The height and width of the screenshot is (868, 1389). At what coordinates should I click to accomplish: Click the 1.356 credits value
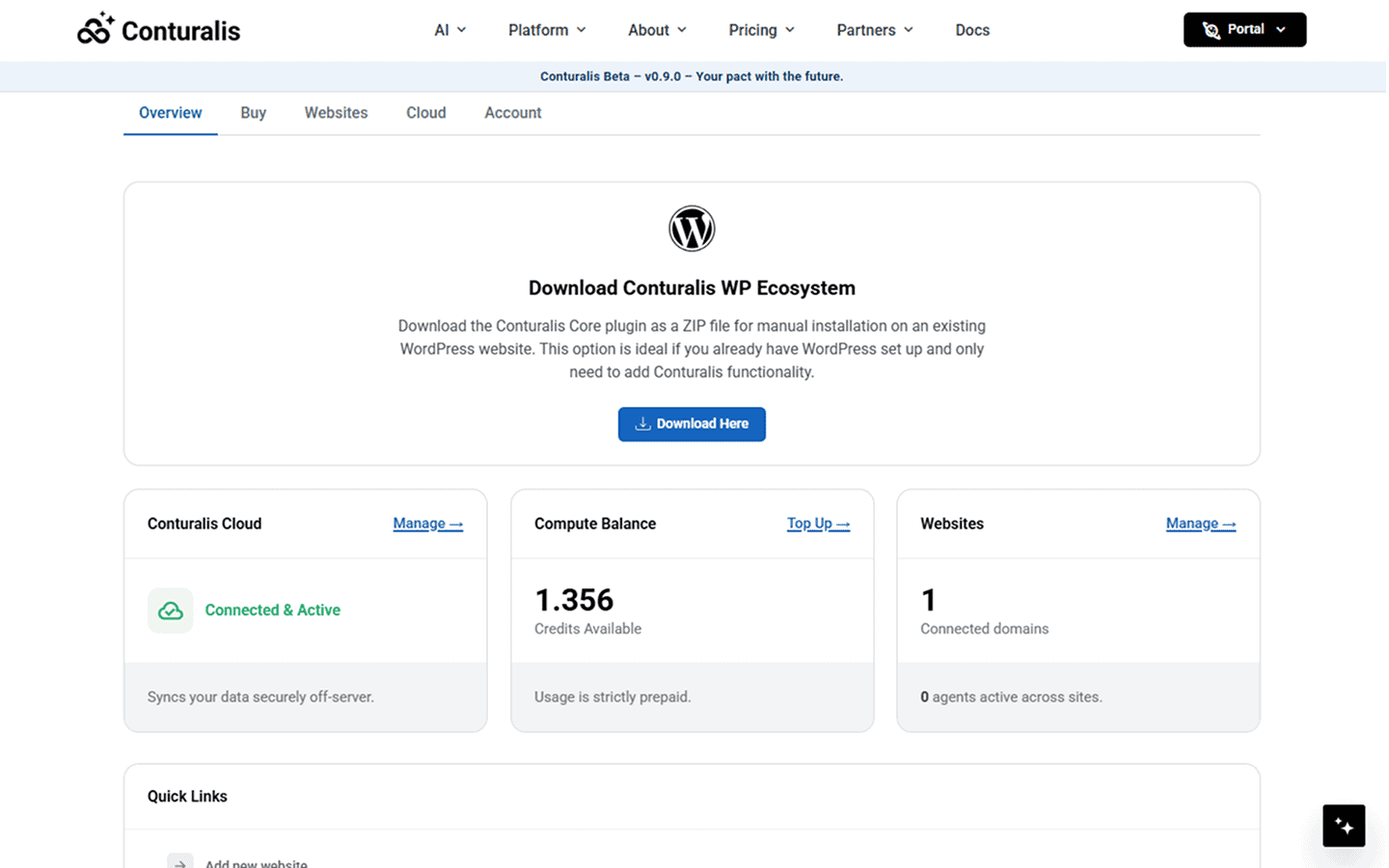574,600
